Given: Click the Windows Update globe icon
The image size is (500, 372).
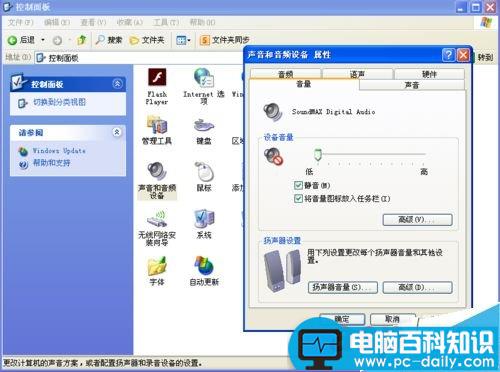Looking at the screenshot, I should (x=23, y=151).
